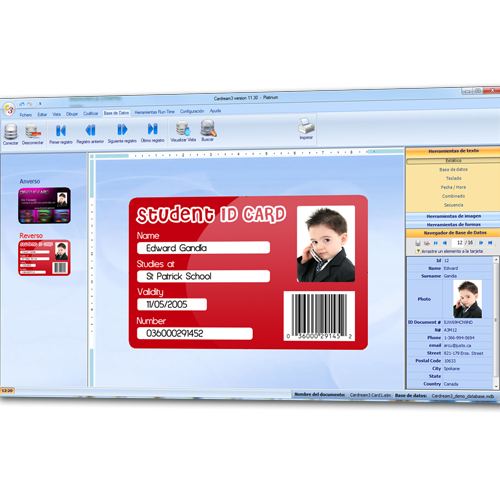This screenshot has height=500, width=500.
Task: Select the Estático text tool button
Action: [453, 161]
